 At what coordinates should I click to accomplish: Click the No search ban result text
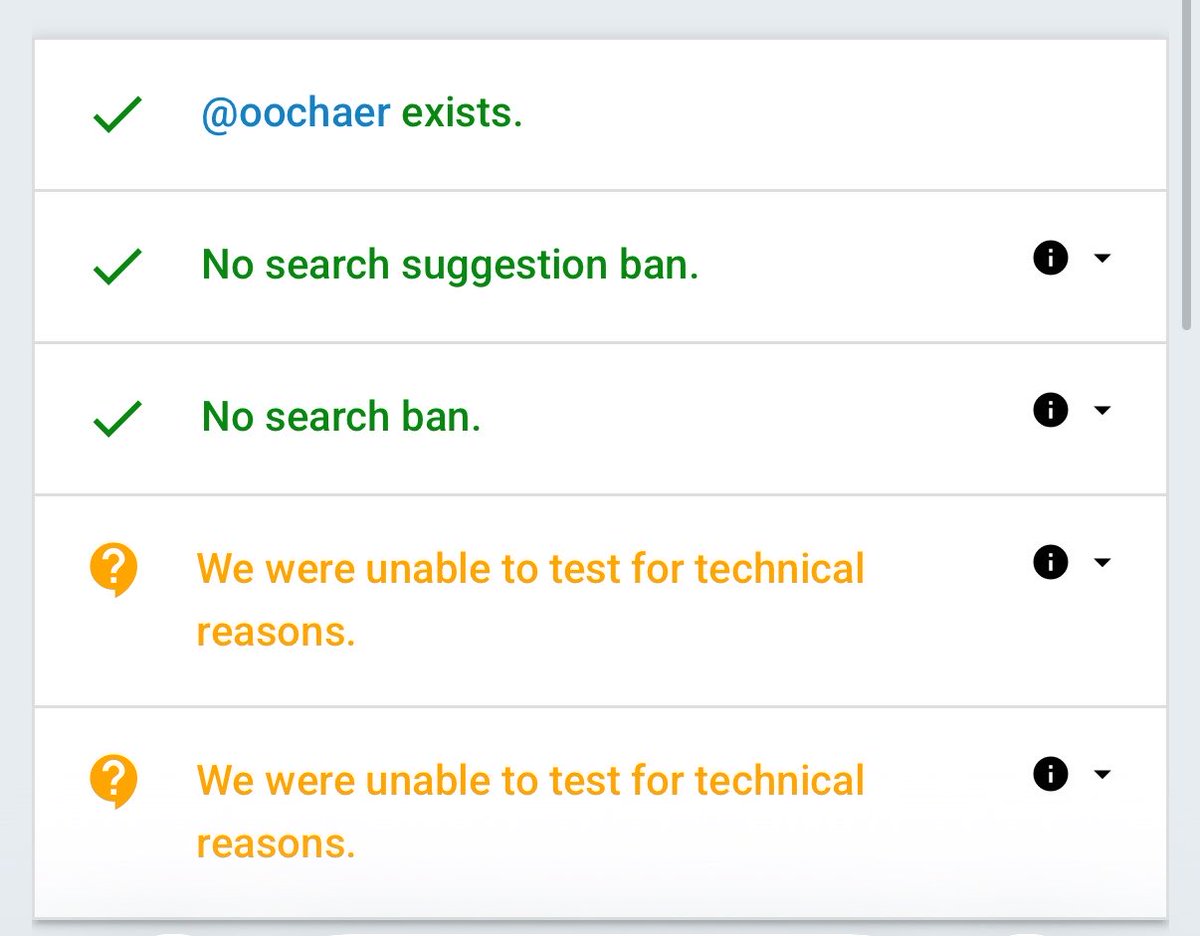[341, 417]
